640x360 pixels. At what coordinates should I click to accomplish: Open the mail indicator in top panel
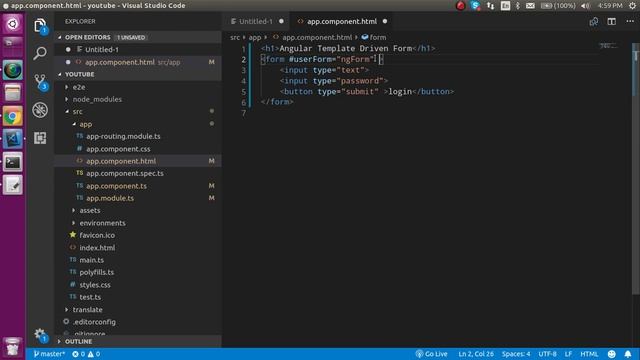[530, 6]
